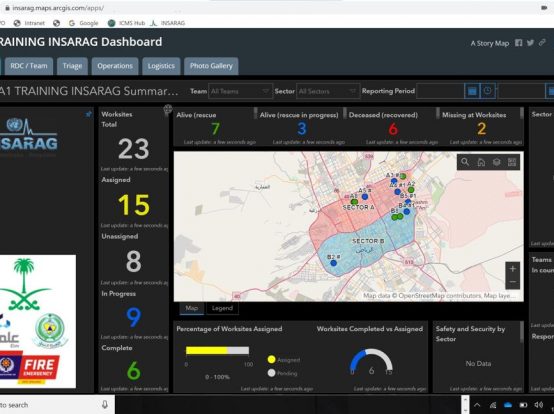
Task: Click the browser address bar URL
Action: [x=58, y=8]
